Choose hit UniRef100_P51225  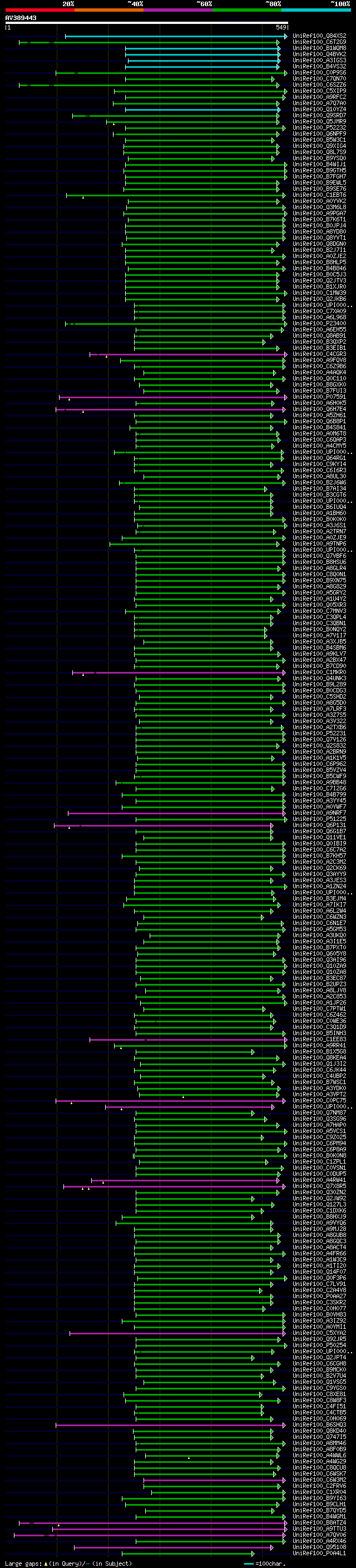pos(319,819)
